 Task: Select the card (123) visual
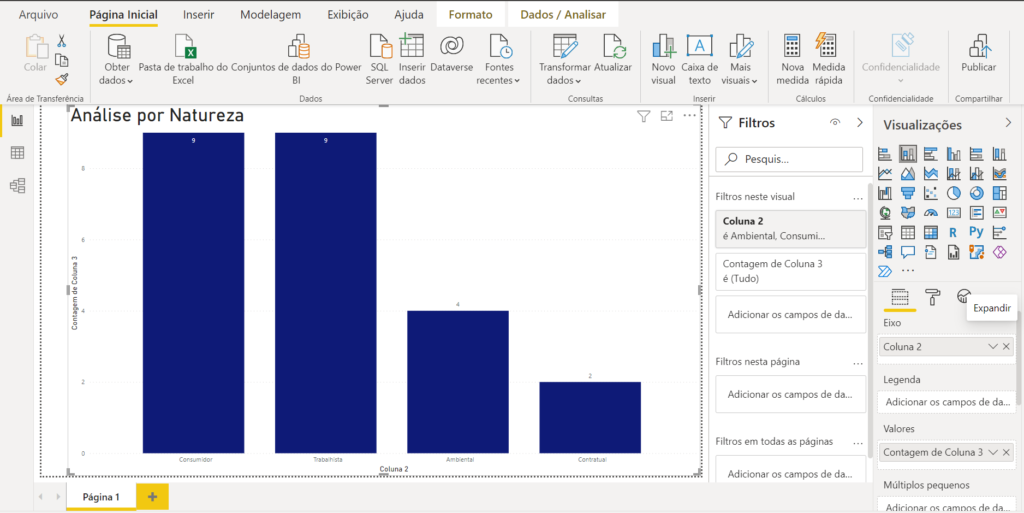953,213
